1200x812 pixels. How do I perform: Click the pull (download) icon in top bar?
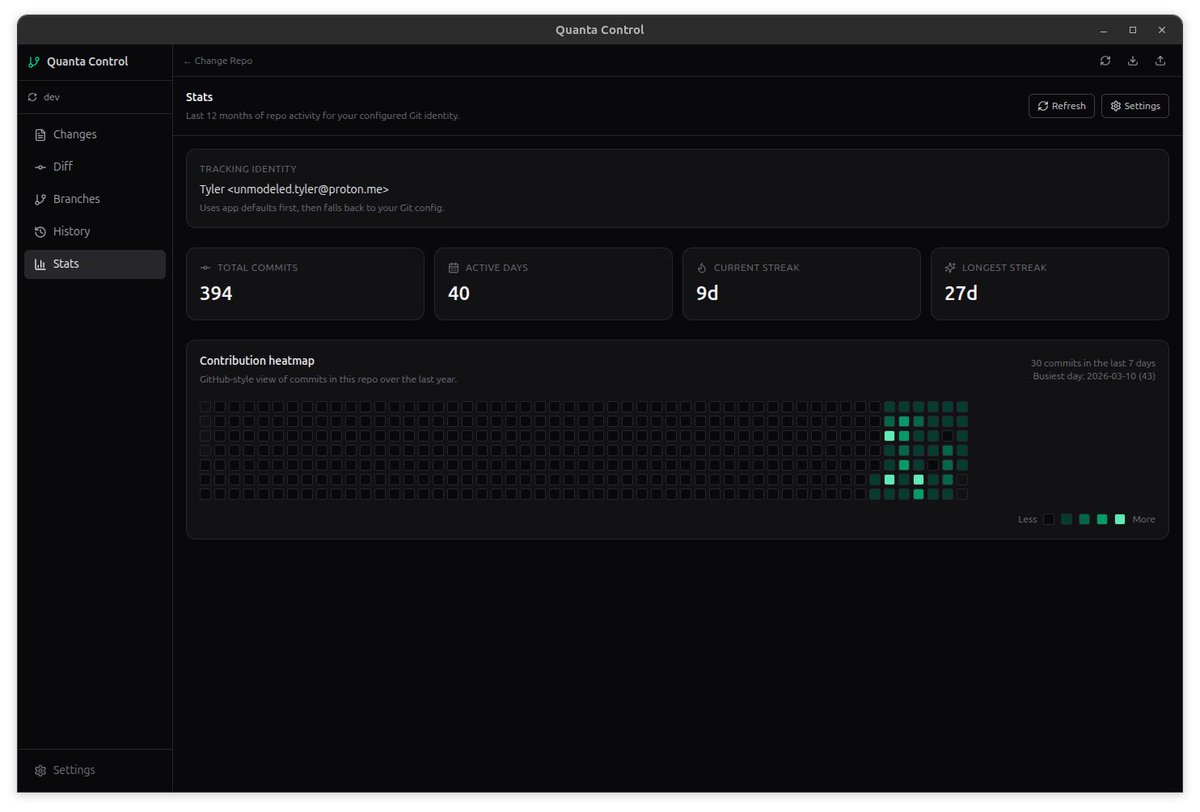tap(1133, 61)
